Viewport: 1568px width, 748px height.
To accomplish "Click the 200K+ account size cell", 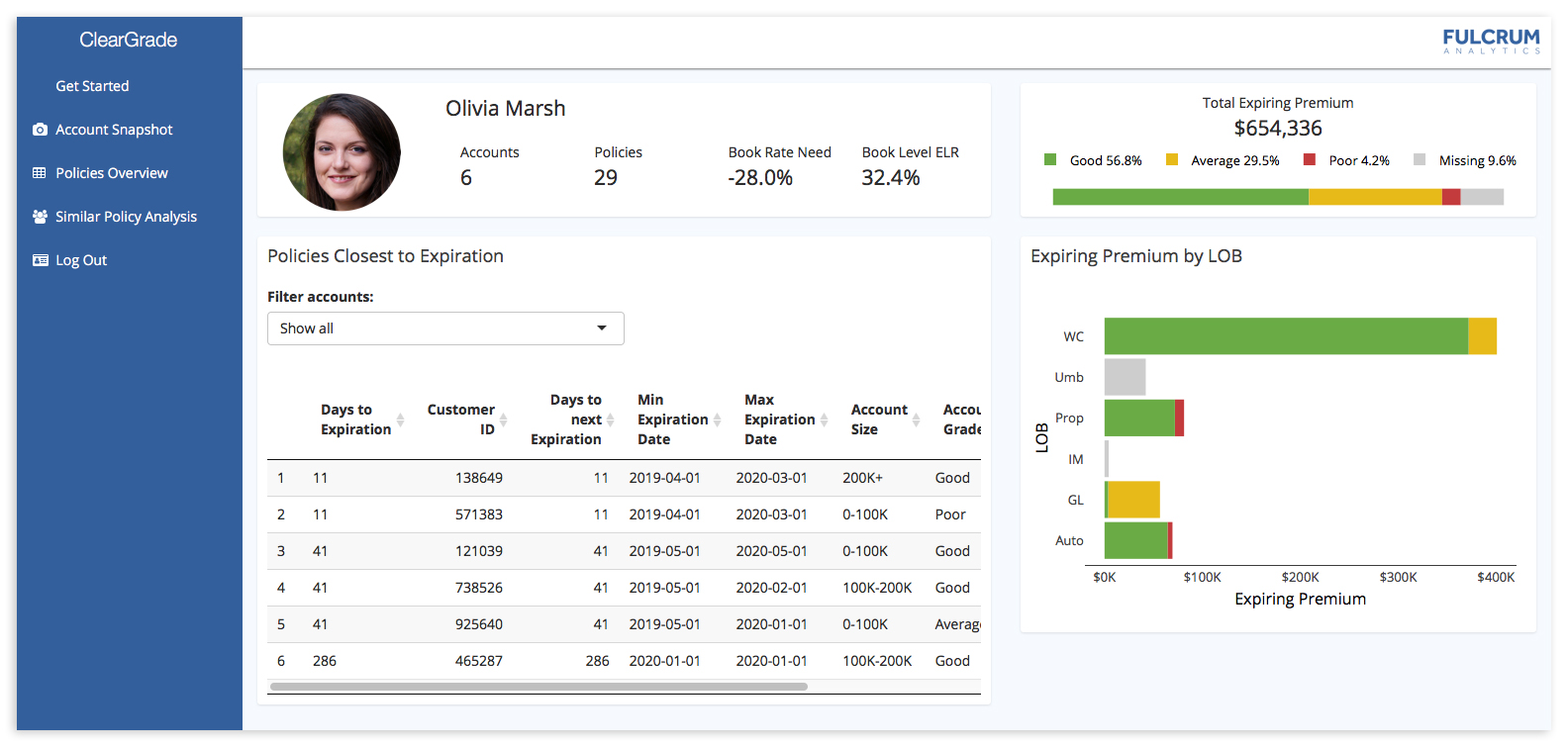I will click(862, 478).
